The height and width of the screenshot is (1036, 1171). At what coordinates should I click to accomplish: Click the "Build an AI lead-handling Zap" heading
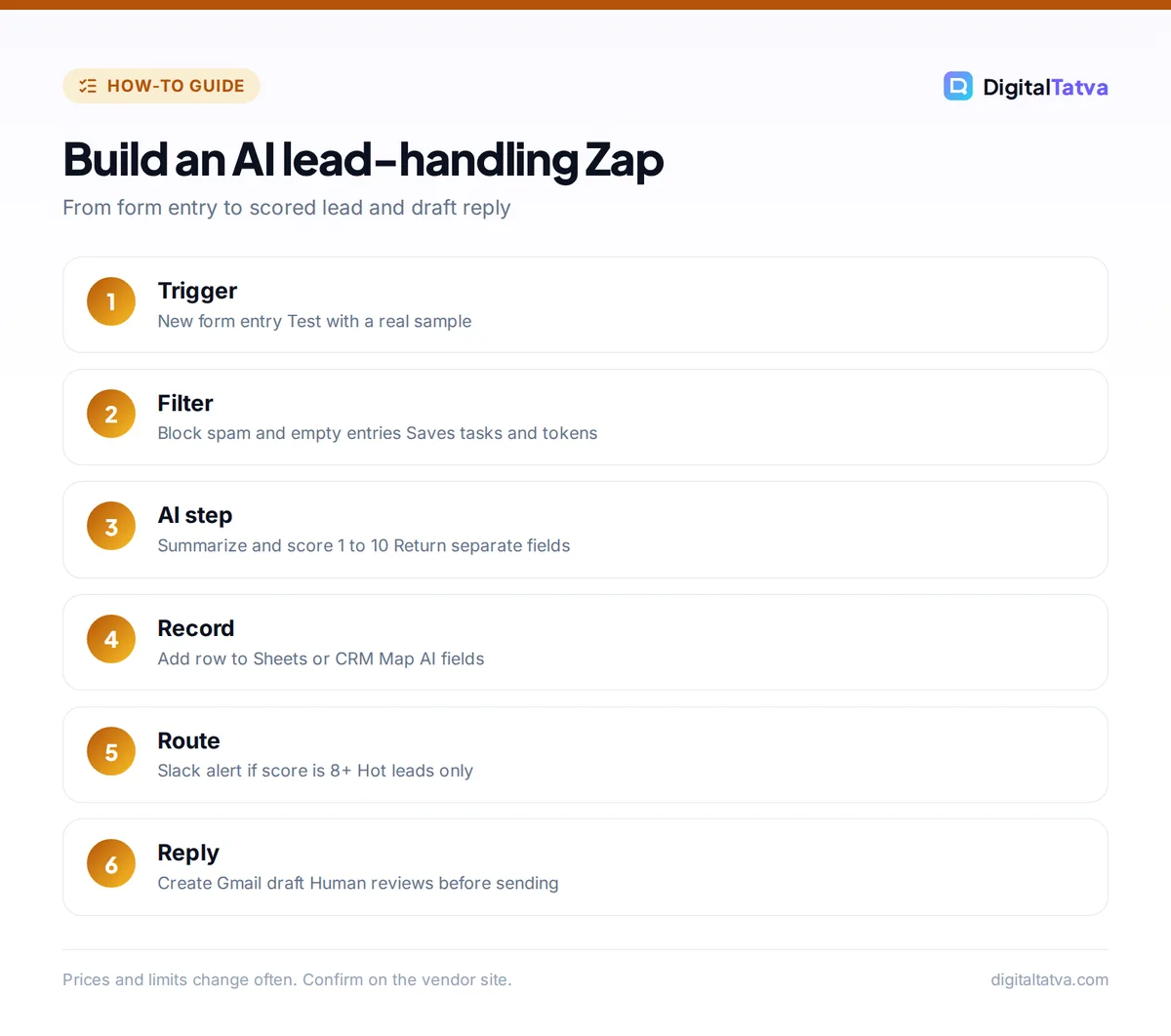(363, 159)
